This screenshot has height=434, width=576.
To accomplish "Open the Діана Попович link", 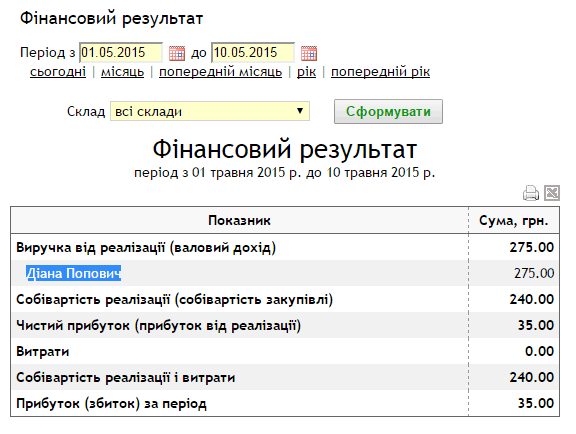I will [x=73, y=273].
